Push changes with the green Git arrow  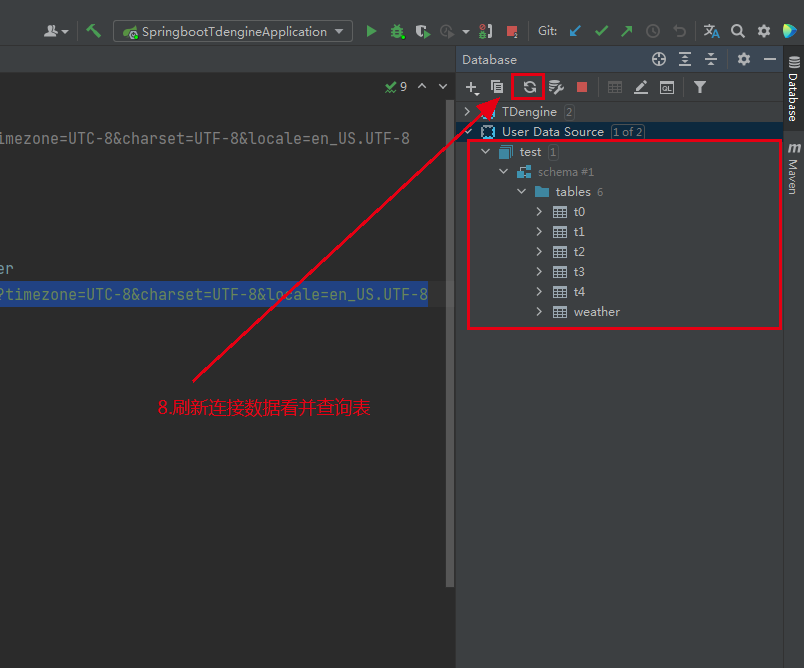626,31
